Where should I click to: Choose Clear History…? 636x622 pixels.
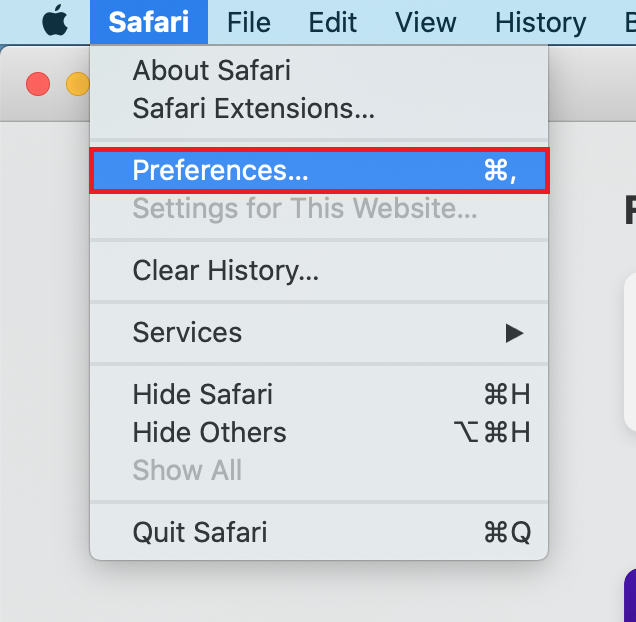[x=225, y=270]
